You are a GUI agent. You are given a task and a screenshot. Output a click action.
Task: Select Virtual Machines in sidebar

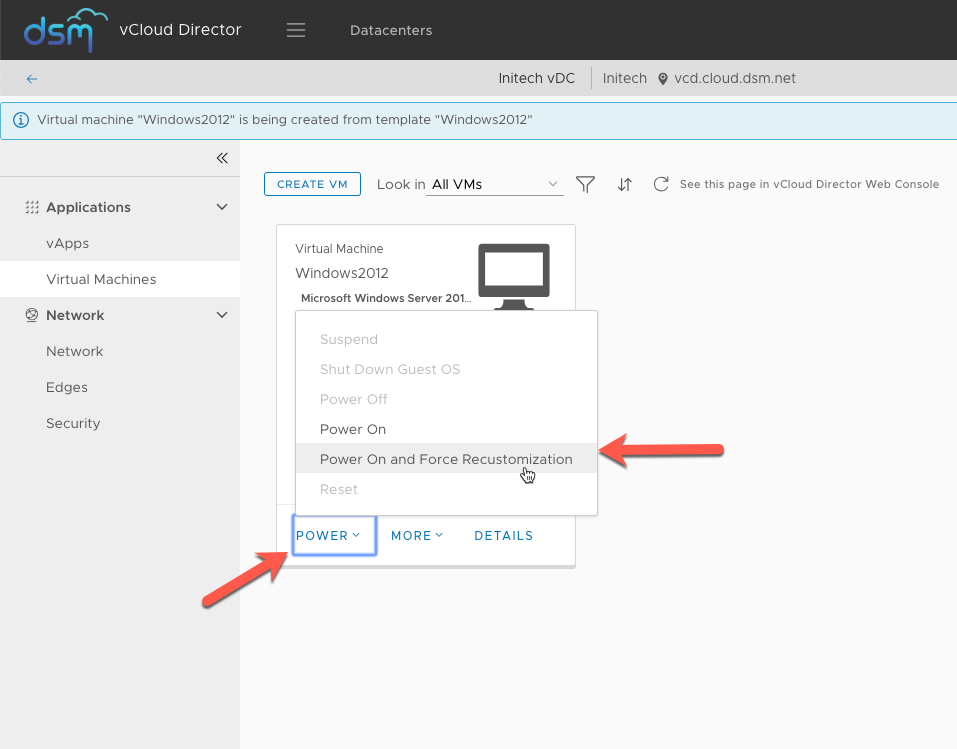[120, 279]
